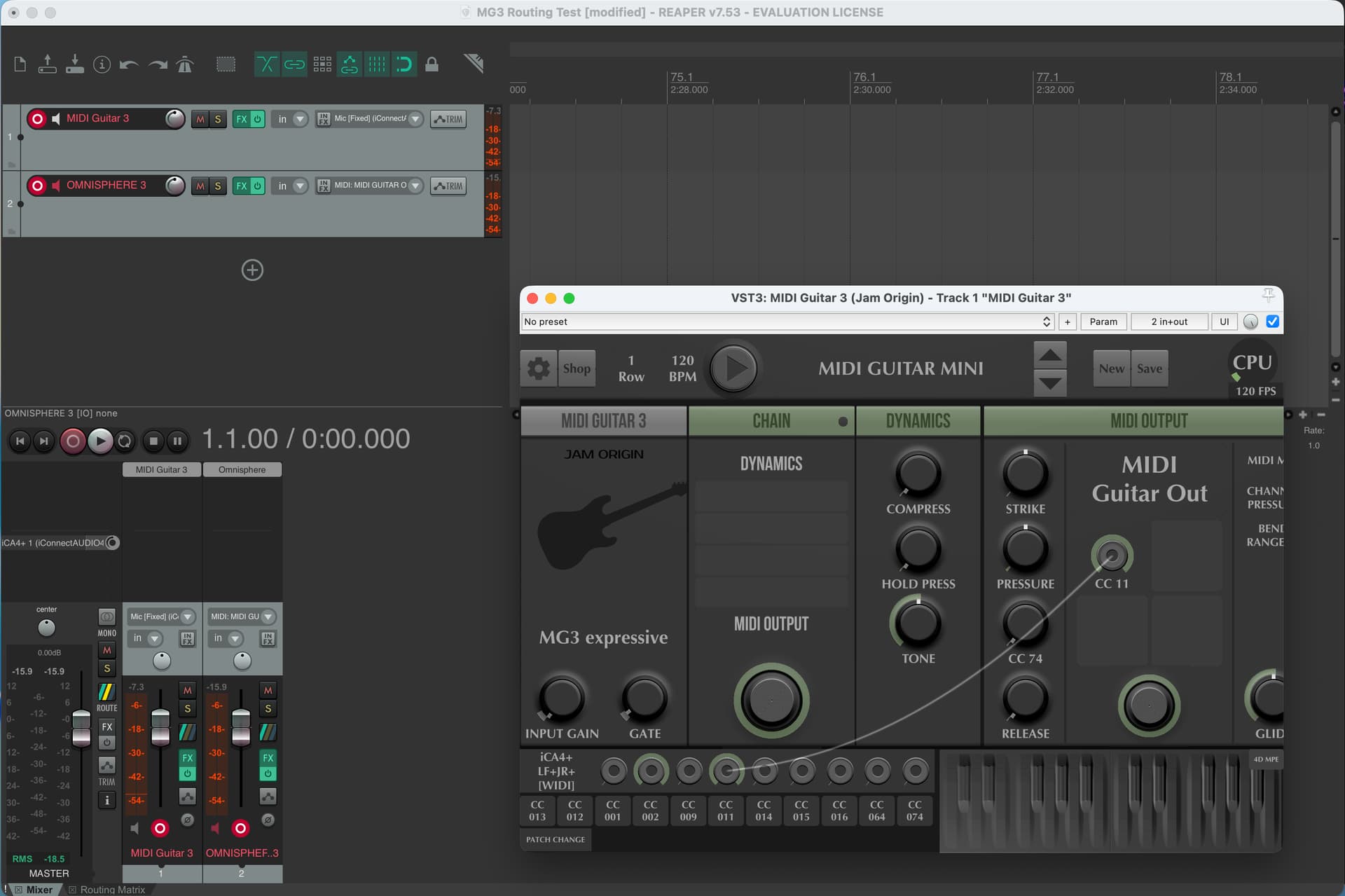Click the MIDI Guitar 3 mixer fader
Viewport: 1345px width, 896px height.
tap(160, 726)
